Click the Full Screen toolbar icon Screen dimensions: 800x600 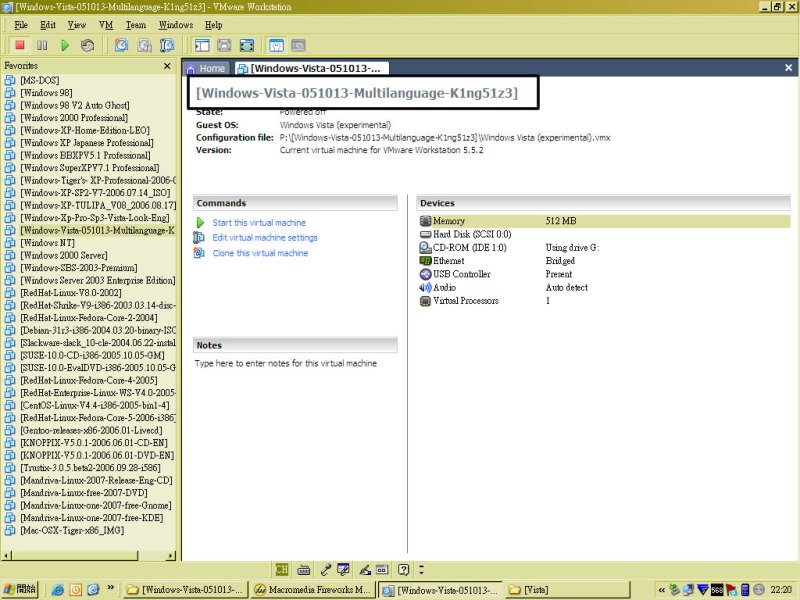(x=247, y=45)
